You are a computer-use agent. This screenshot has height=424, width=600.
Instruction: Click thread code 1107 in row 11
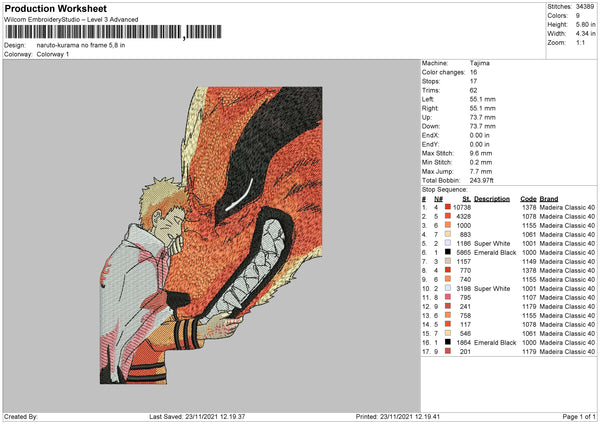(529, 297)
